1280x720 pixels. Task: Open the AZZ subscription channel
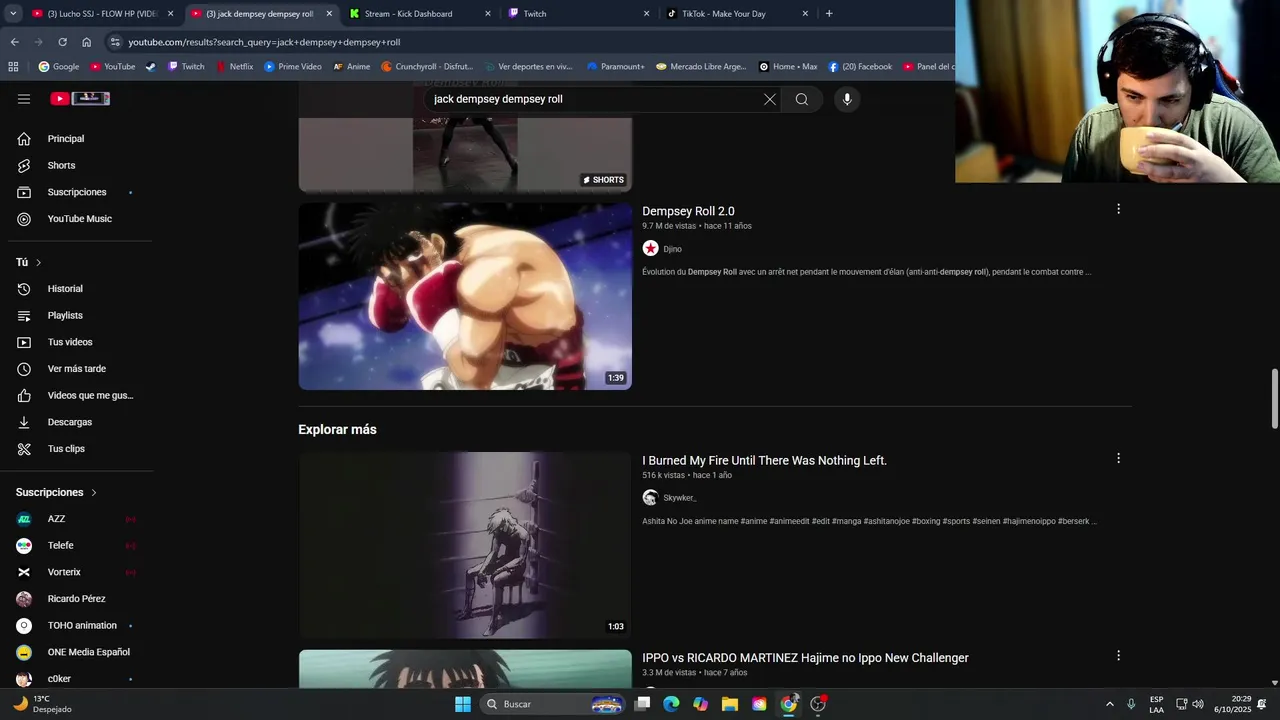(x=79, y=519)
